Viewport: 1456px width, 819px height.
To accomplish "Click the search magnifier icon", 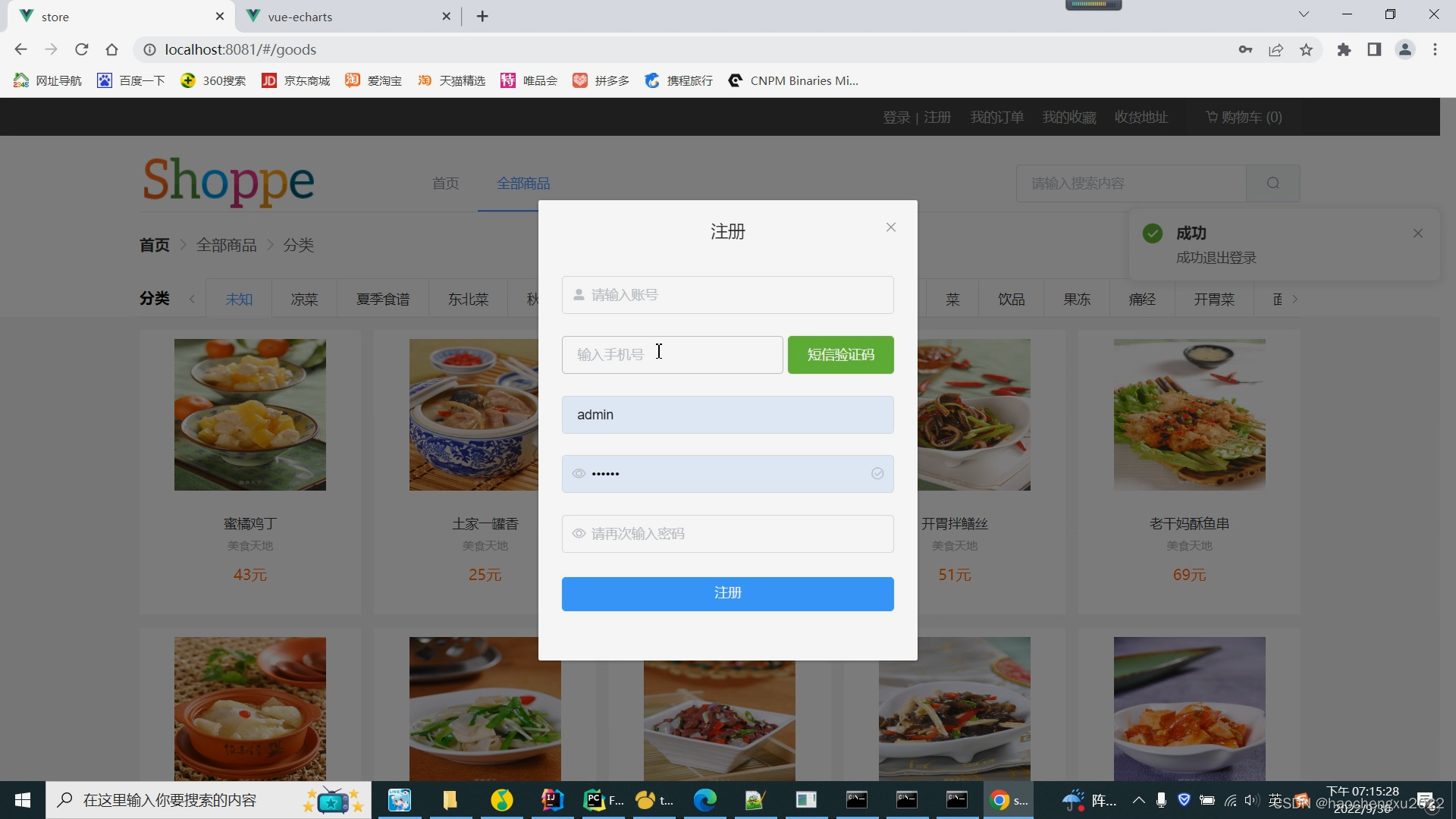I will click(x=1272, y=183).
